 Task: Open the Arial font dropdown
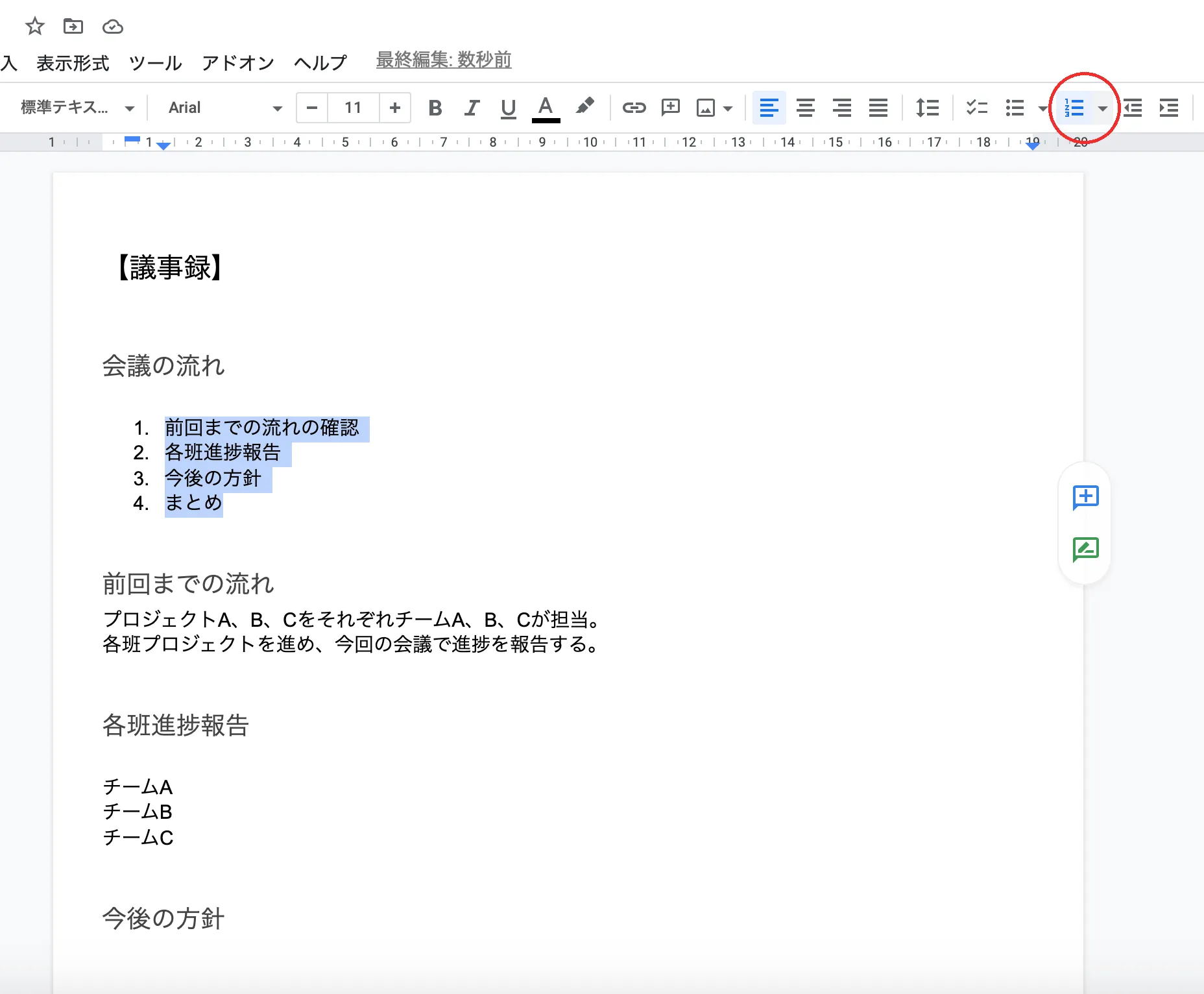(x=224, y=108)
